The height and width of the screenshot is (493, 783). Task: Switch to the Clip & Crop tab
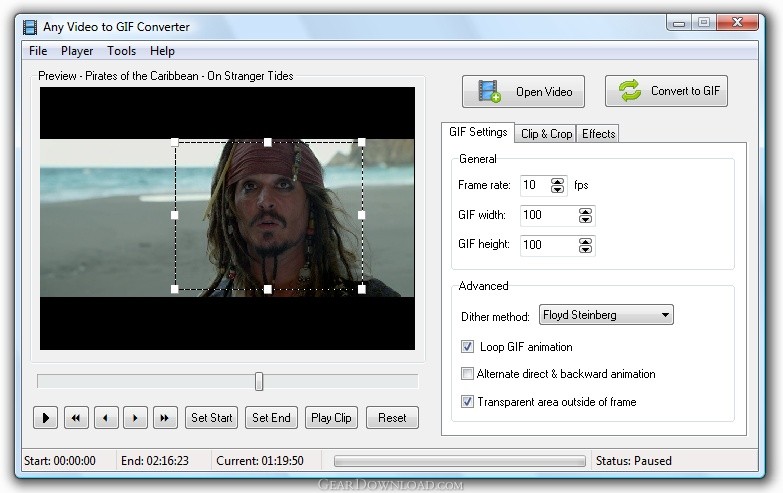[546, 134]
